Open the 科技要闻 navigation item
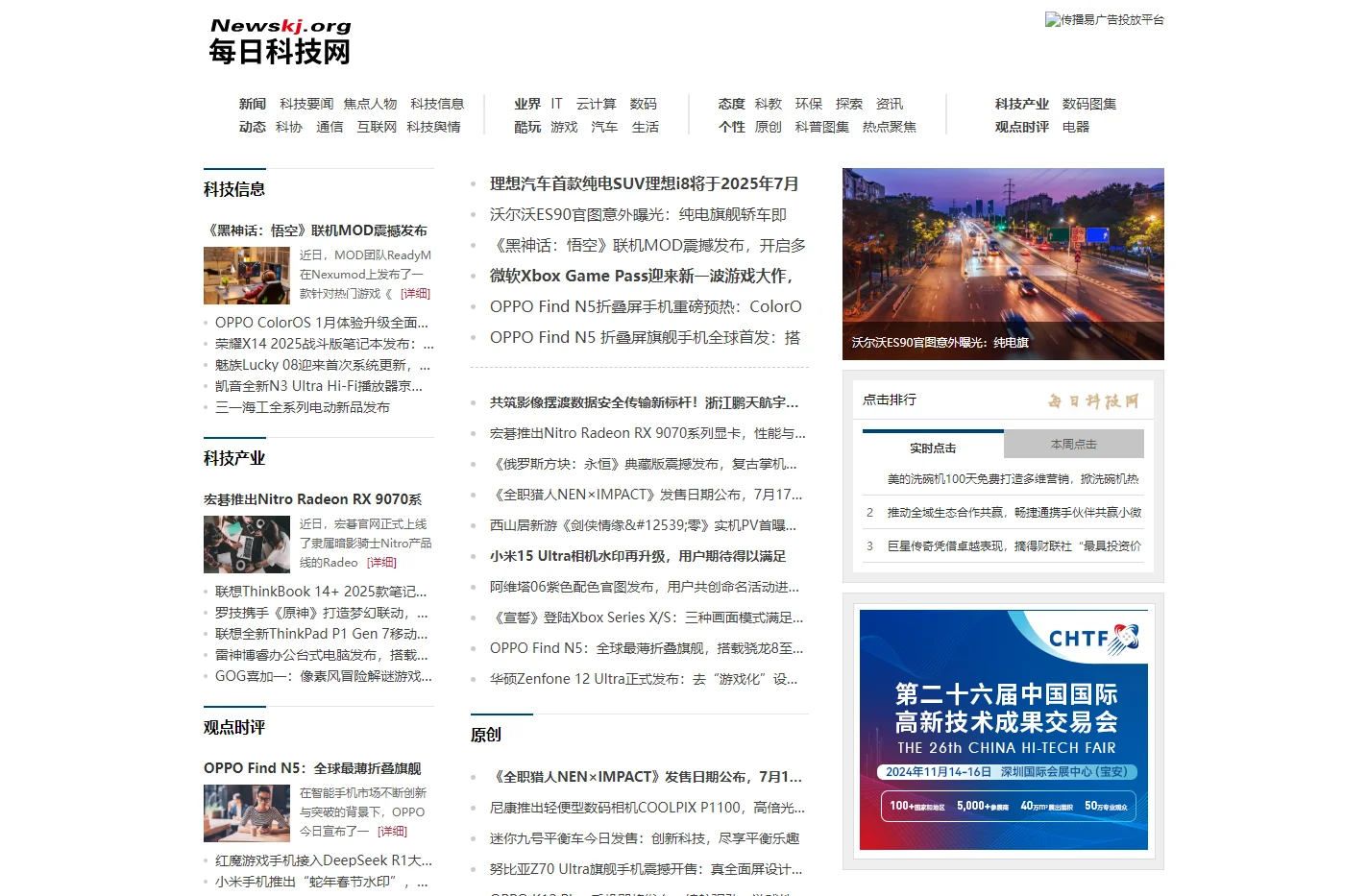This screenshot has height=896, width=1368. pos(306,104)
